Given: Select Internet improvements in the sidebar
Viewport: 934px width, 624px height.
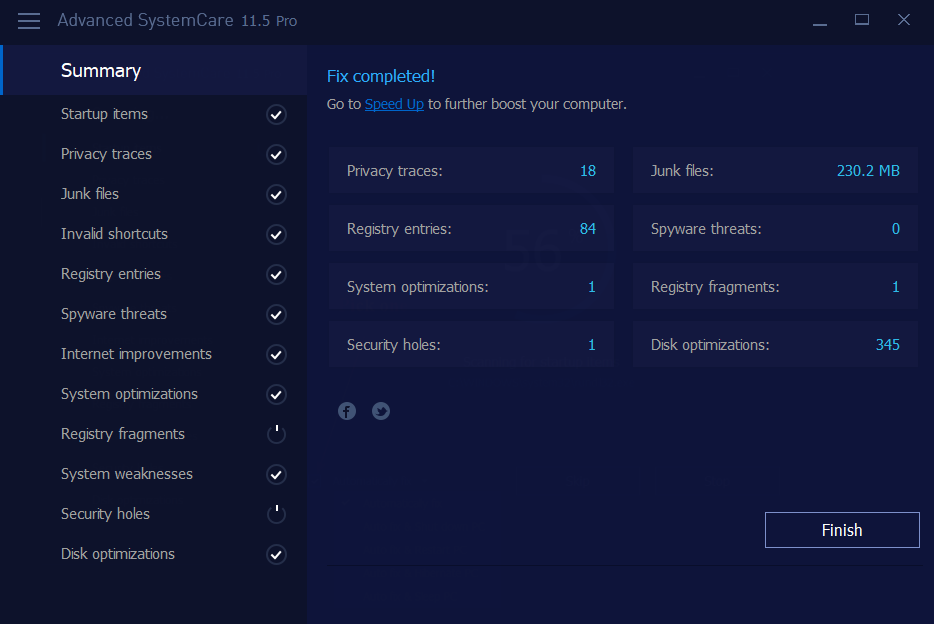Looking at the screenshot, I should 136,354.
